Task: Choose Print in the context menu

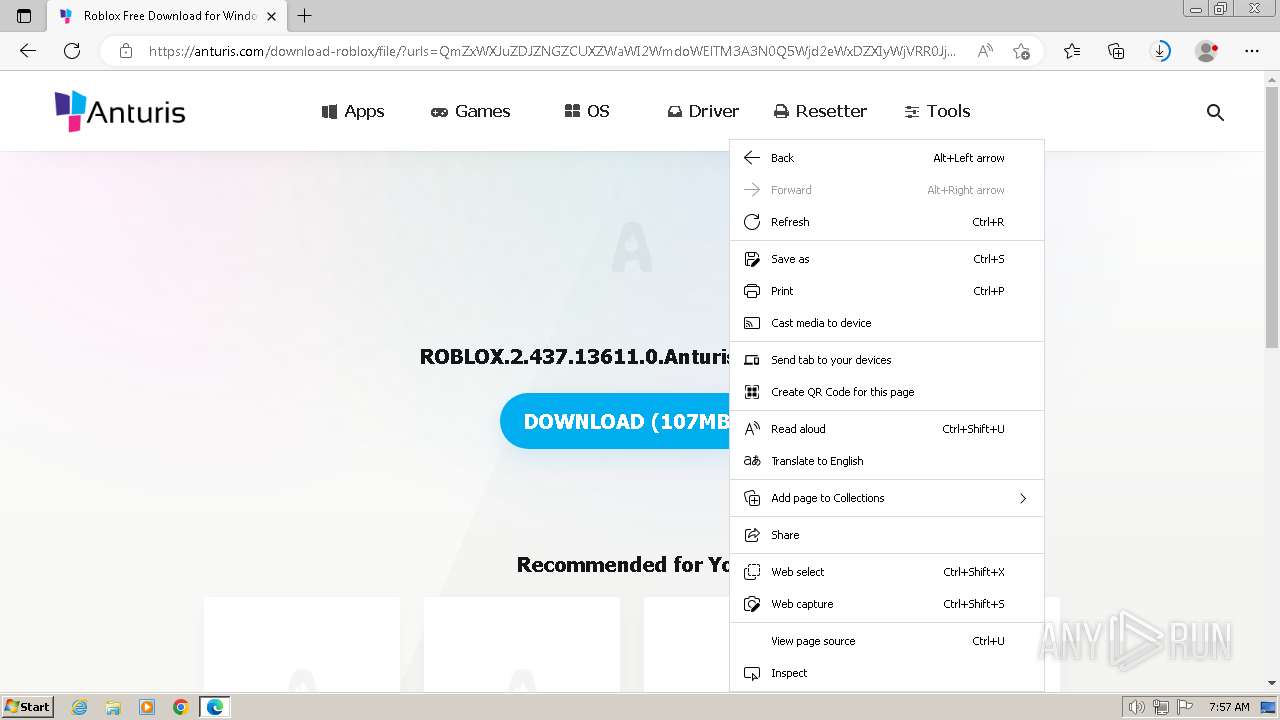Action: (887, 291)
